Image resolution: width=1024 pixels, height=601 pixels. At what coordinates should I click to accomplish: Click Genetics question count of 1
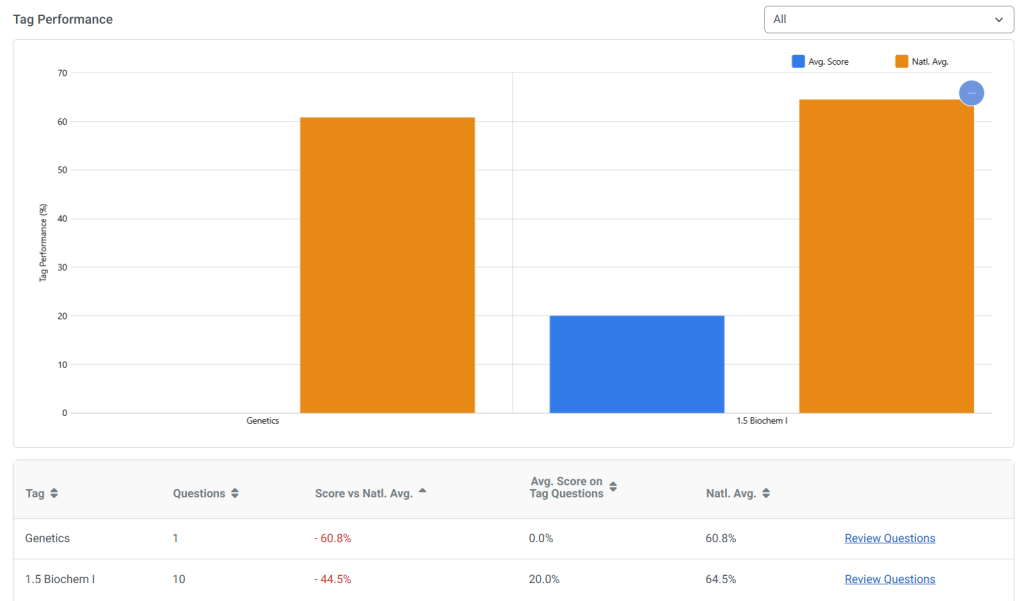(x=175, y=538)
